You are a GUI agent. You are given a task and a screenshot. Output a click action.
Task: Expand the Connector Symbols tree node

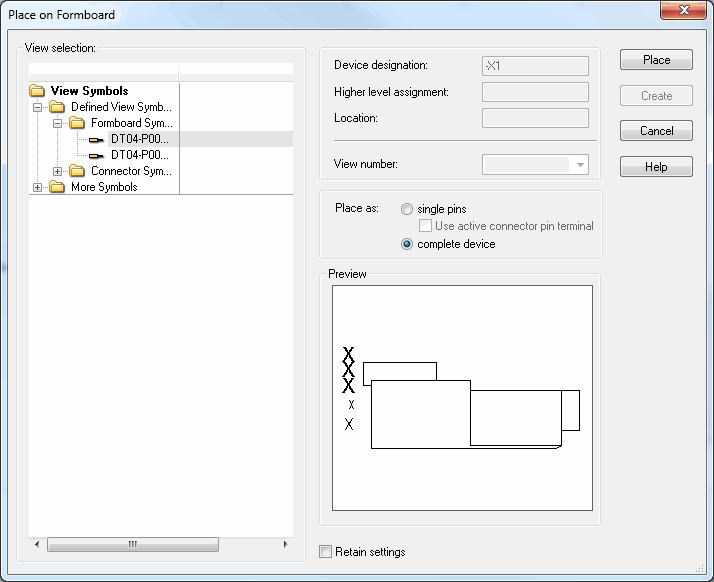[58, 171]
